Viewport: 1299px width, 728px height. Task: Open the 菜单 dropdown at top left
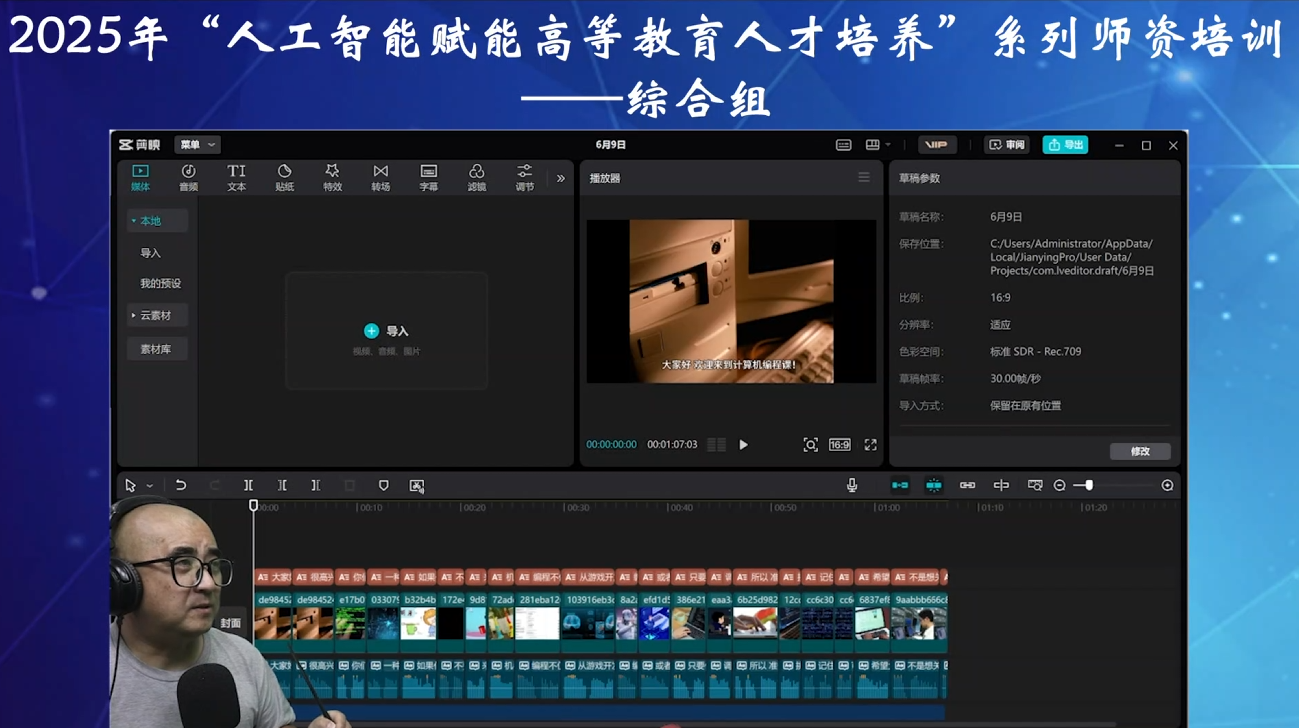coord(197,144)
